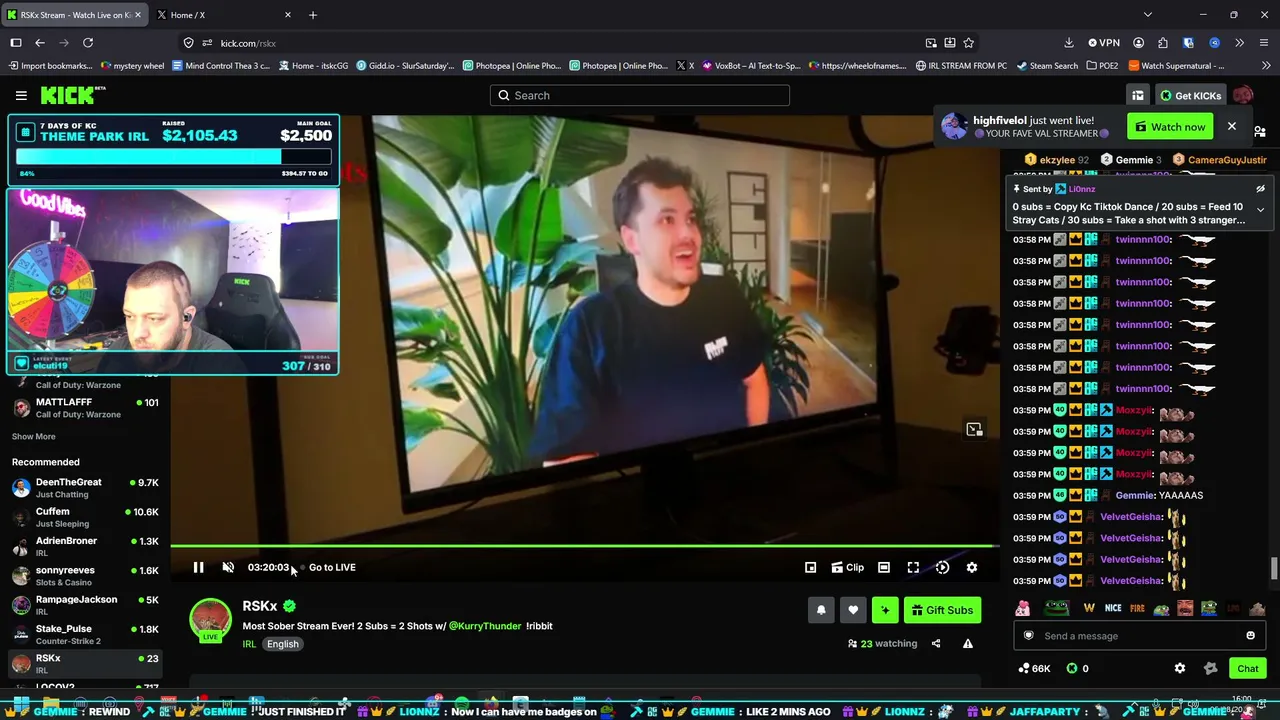Click Show More in followed channels
The image size is (1280, 720).
(x=33, y=436)
